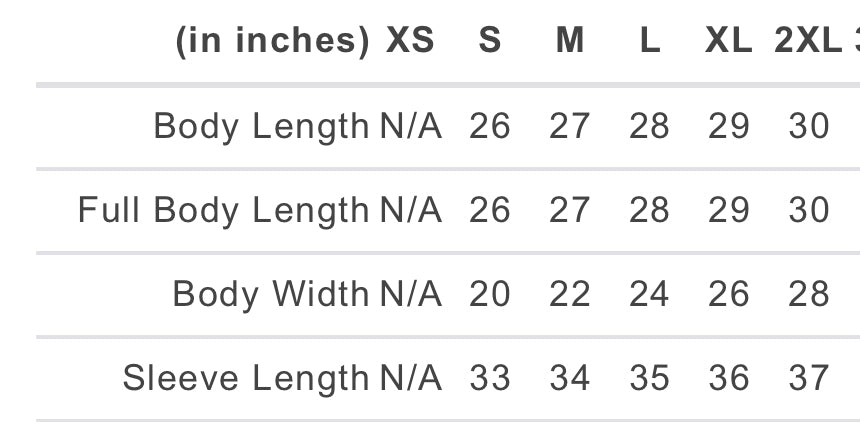This screenshot has height=442, width=860.
Task: Click the "(in inches)" column header
Action: tap(272, 41)
